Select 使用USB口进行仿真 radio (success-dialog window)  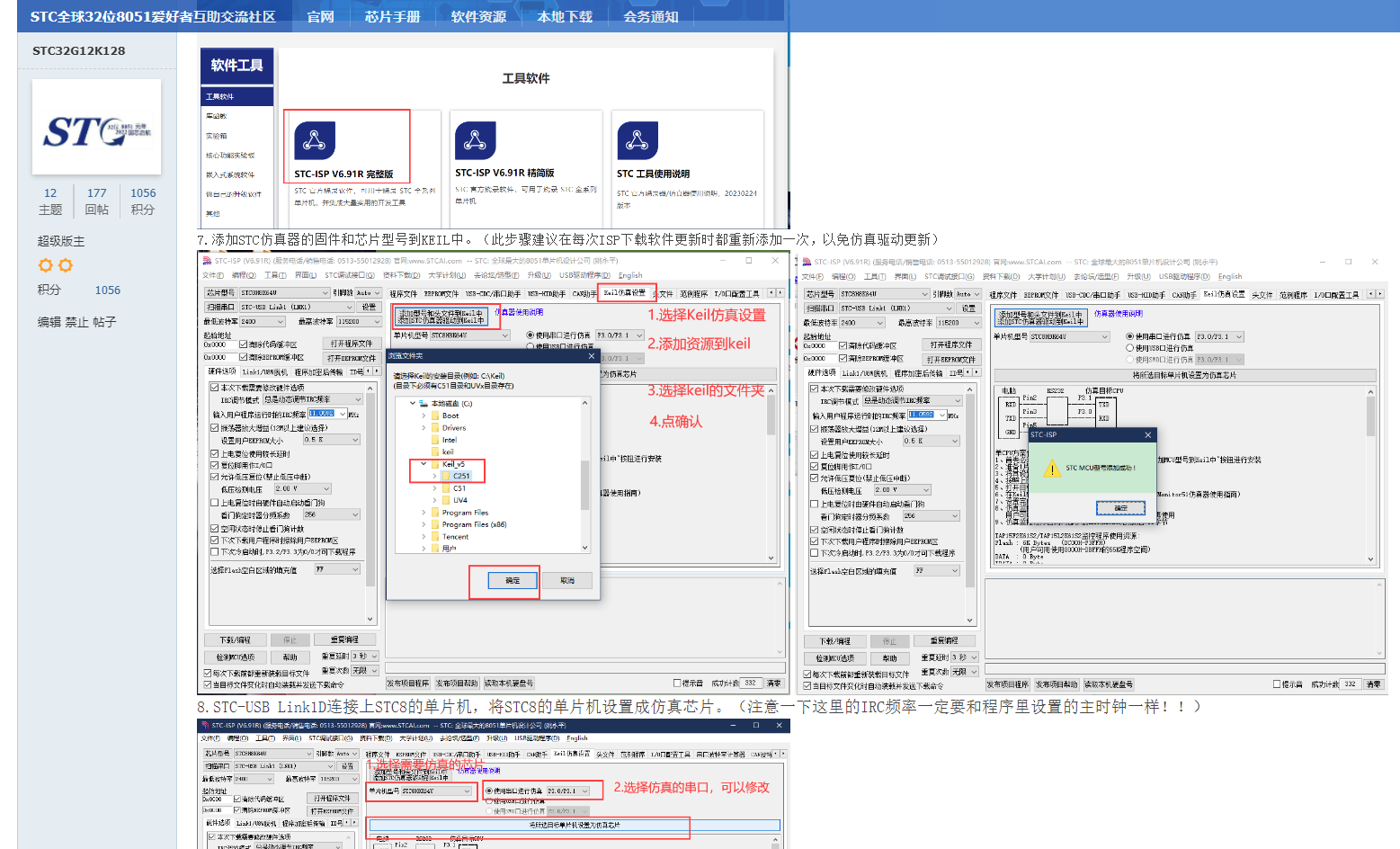click(x=1130, y=348)
